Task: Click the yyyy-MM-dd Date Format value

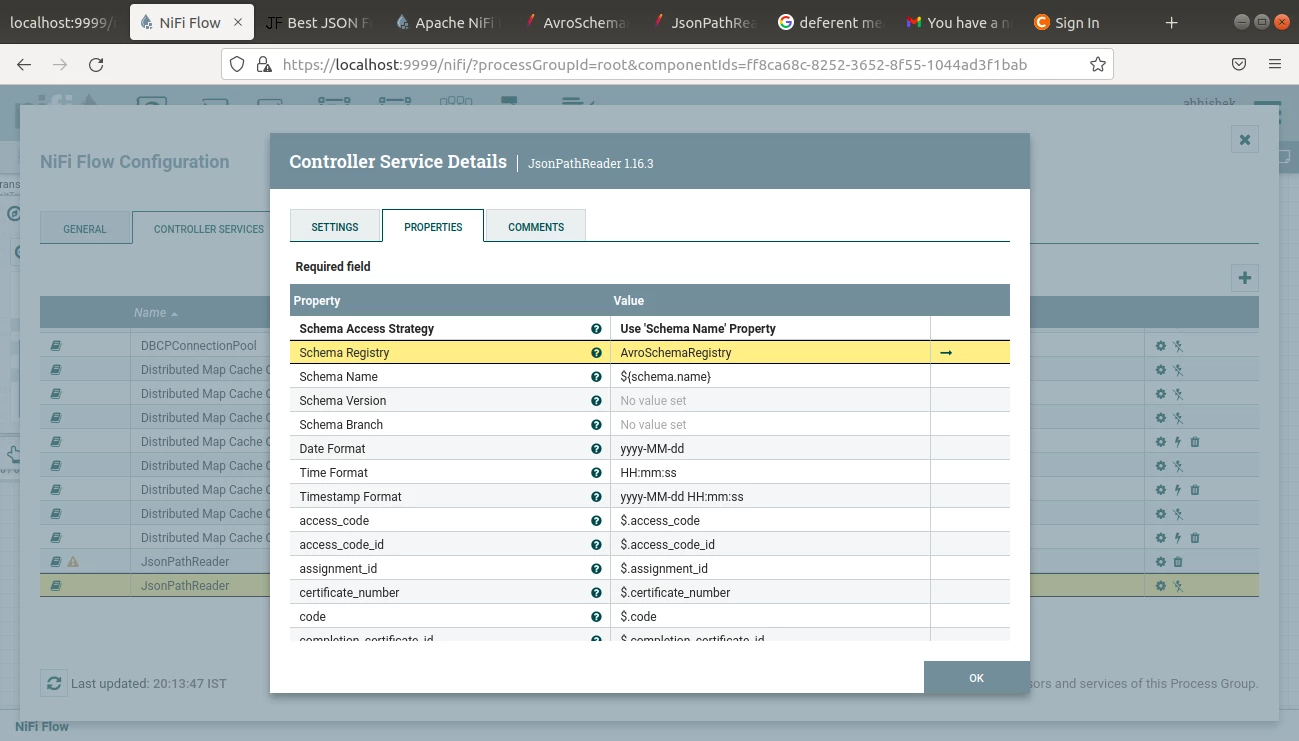Action: click(x=652, y=448)
